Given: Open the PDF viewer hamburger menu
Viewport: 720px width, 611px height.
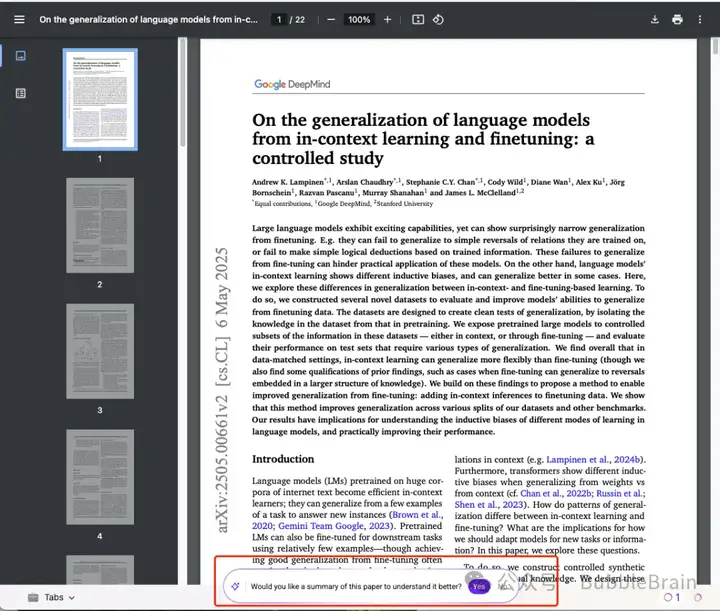Looking at the screenshot, I should click(19, 19).
